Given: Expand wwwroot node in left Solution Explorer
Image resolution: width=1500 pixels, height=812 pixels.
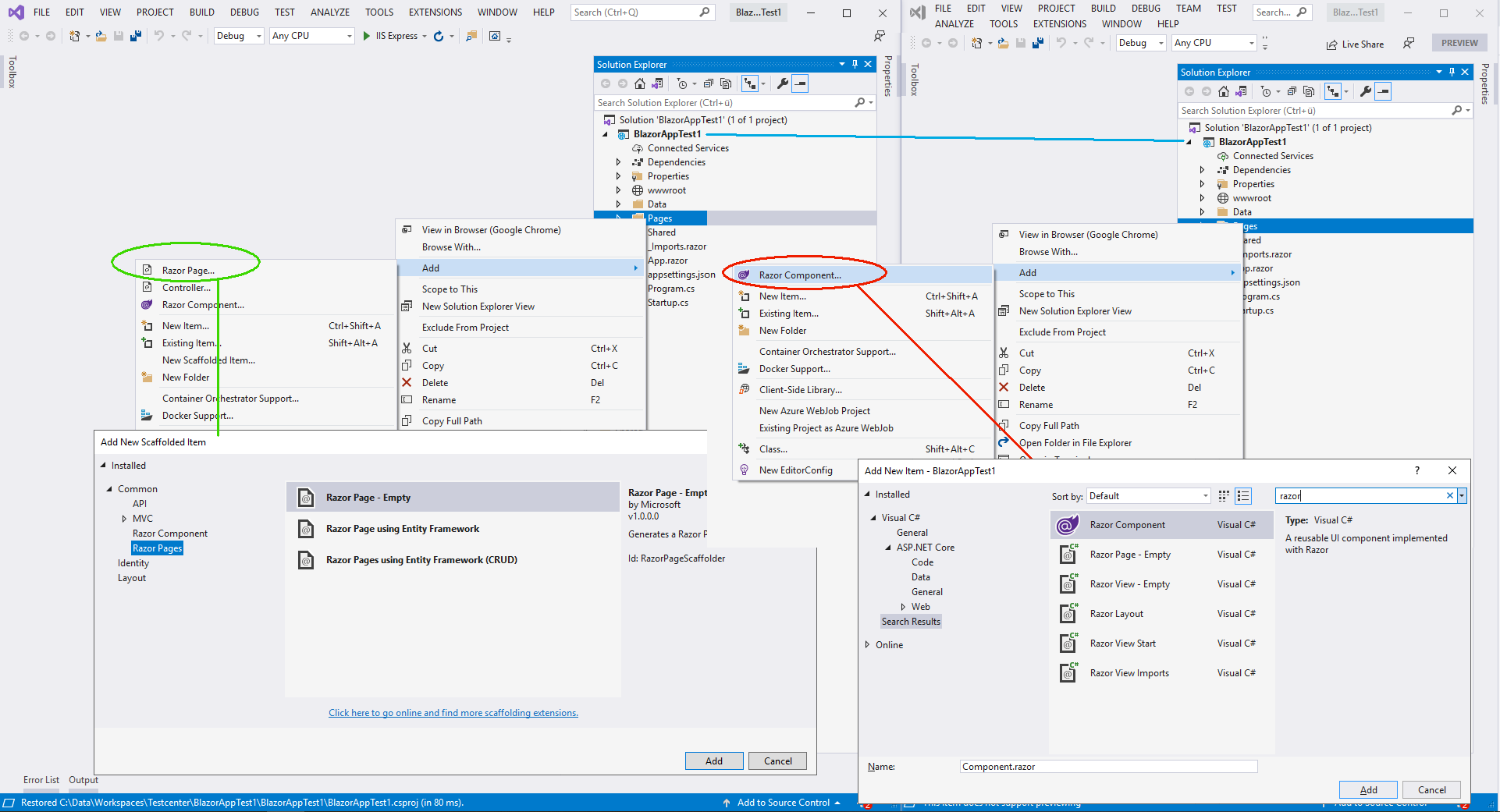Looking at the screenshot, I should (x=619, y=190).
